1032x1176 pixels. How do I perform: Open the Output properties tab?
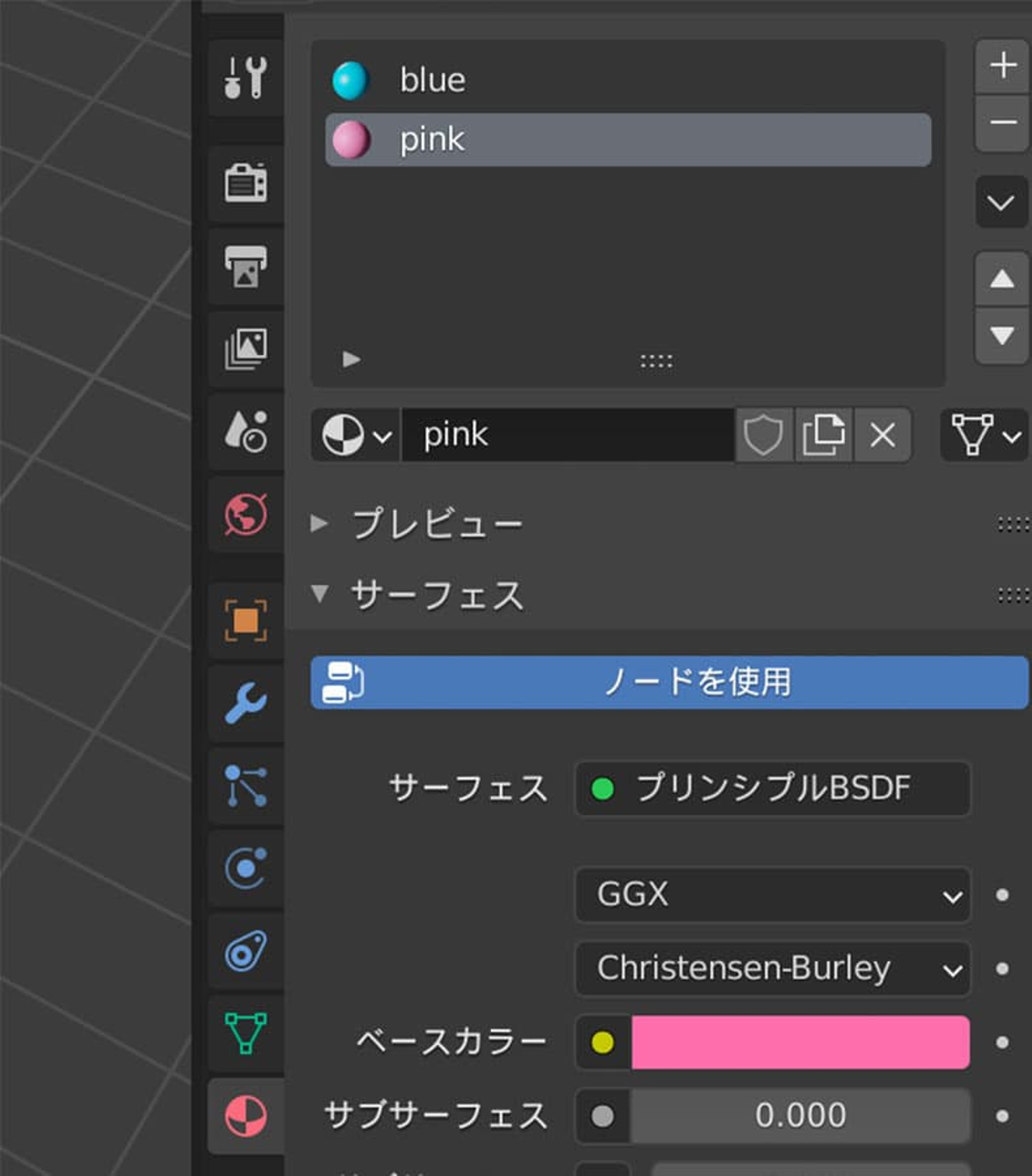click(x=246, y=267)
